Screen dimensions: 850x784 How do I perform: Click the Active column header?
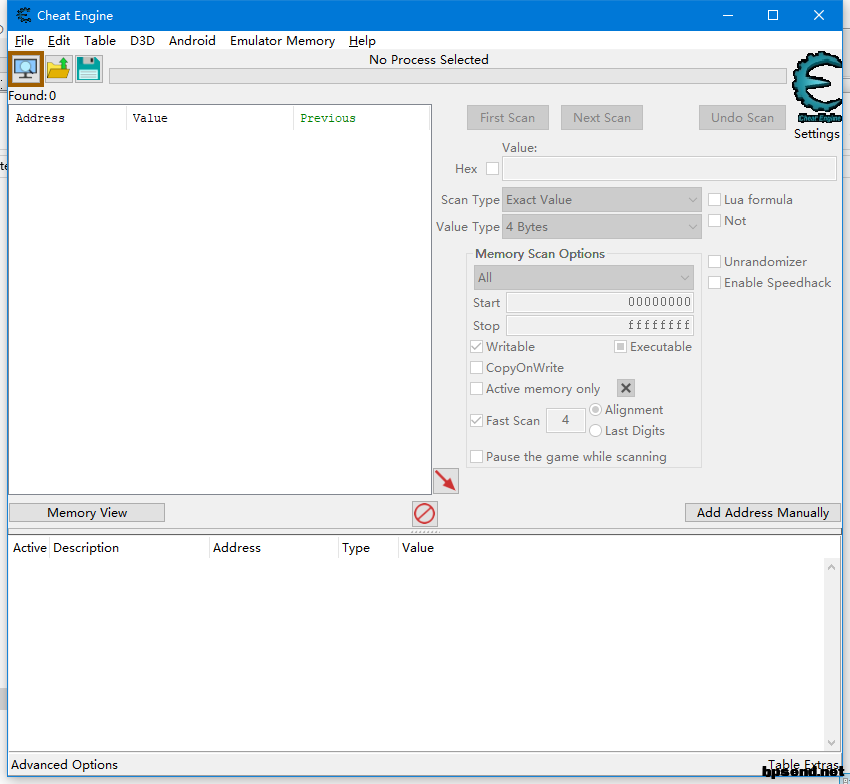29,548
